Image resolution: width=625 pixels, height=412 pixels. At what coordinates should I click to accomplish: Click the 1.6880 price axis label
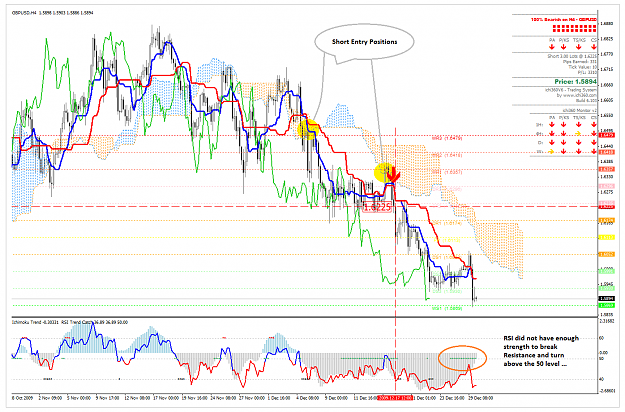[x=607, y=24]
